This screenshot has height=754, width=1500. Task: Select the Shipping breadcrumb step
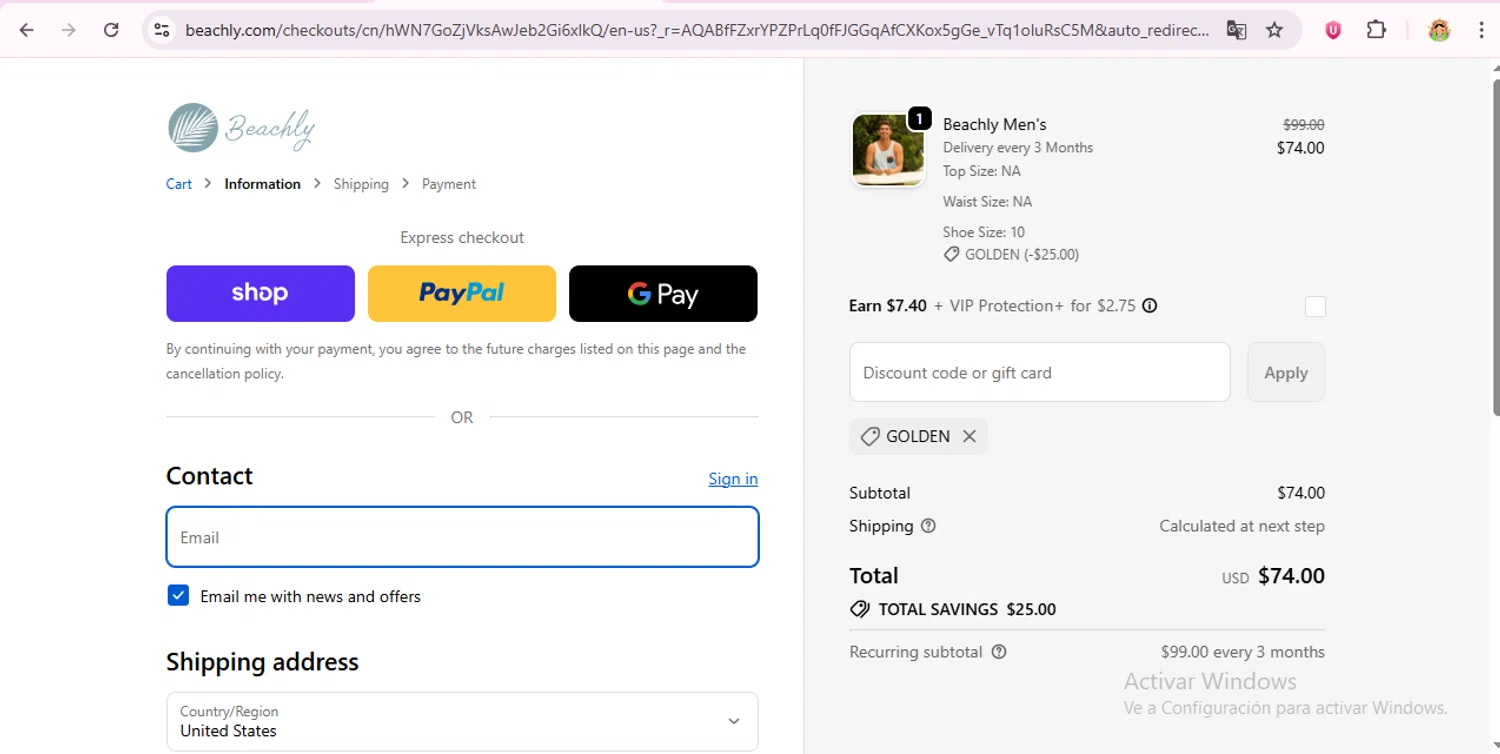(x=361, y=184)
